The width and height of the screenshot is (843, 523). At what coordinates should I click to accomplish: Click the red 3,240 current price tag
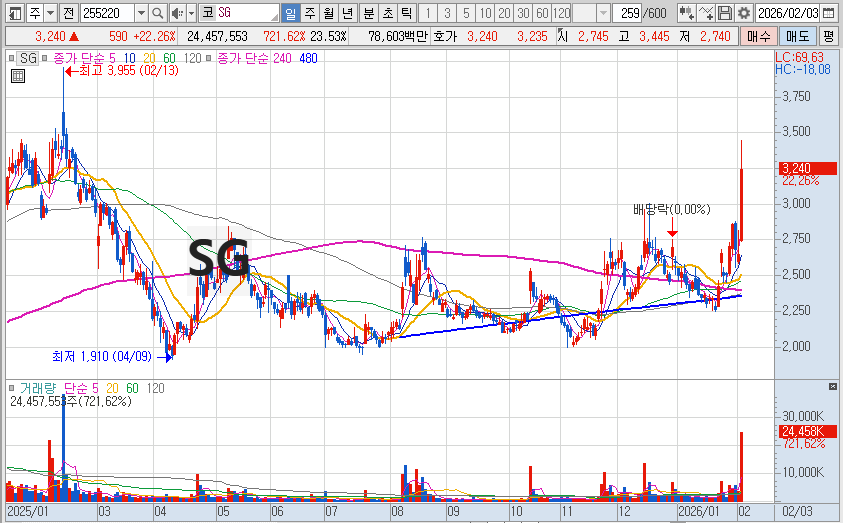pyautogui.click(x=808, y=168)
